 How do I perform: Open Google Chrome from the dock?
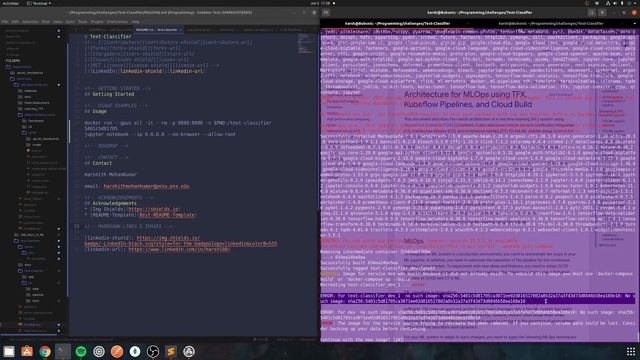coord(45,351)
